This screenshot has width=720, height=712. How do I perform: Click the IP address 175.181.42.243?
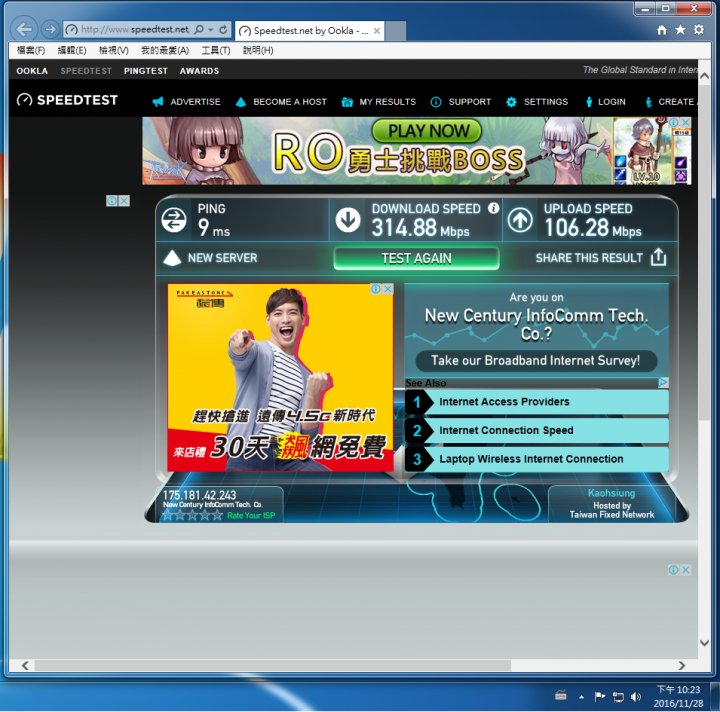[199, 495]
